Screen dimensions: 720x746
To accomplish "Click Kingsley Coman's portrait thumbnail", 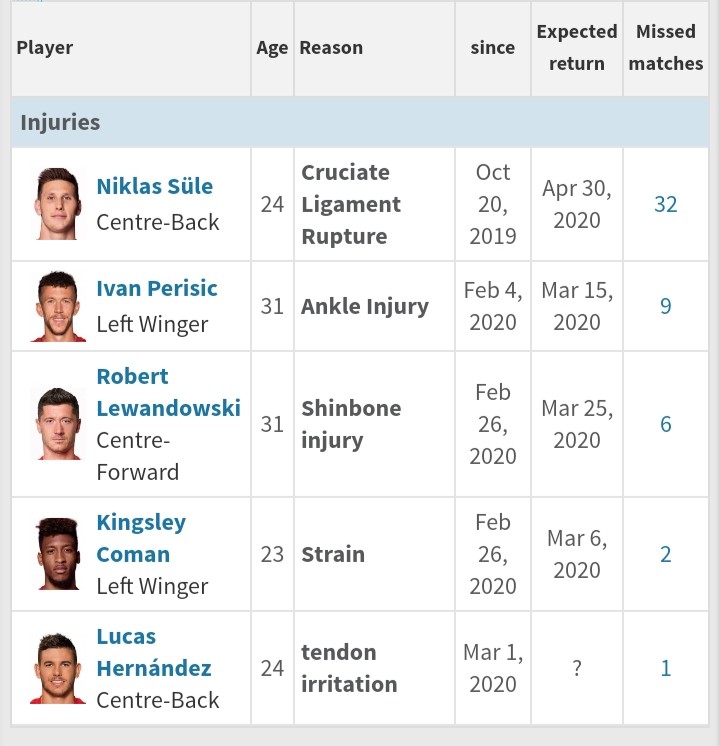I will 58,554.
